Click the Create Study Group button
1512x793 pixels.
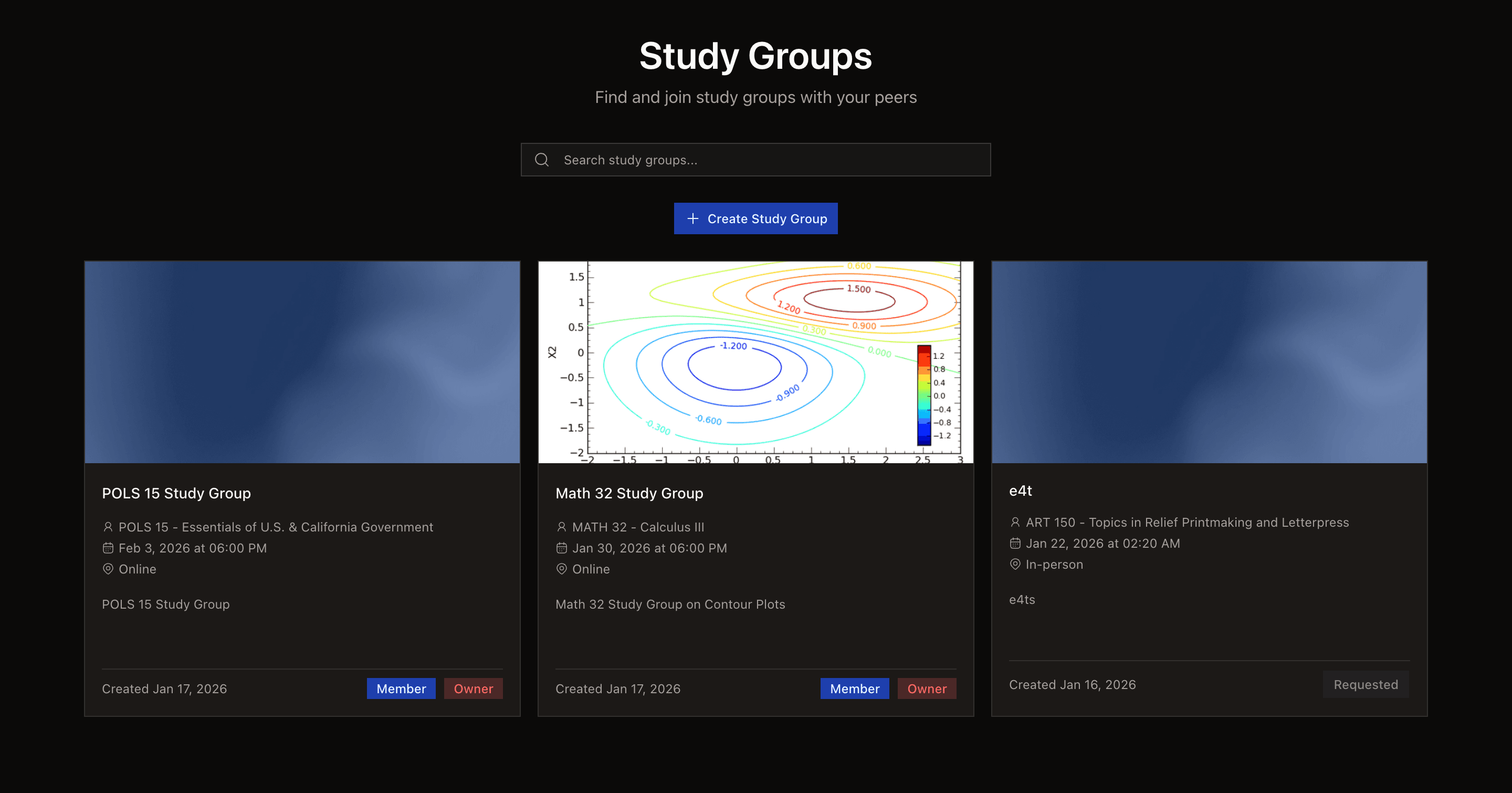pos(755,218)
